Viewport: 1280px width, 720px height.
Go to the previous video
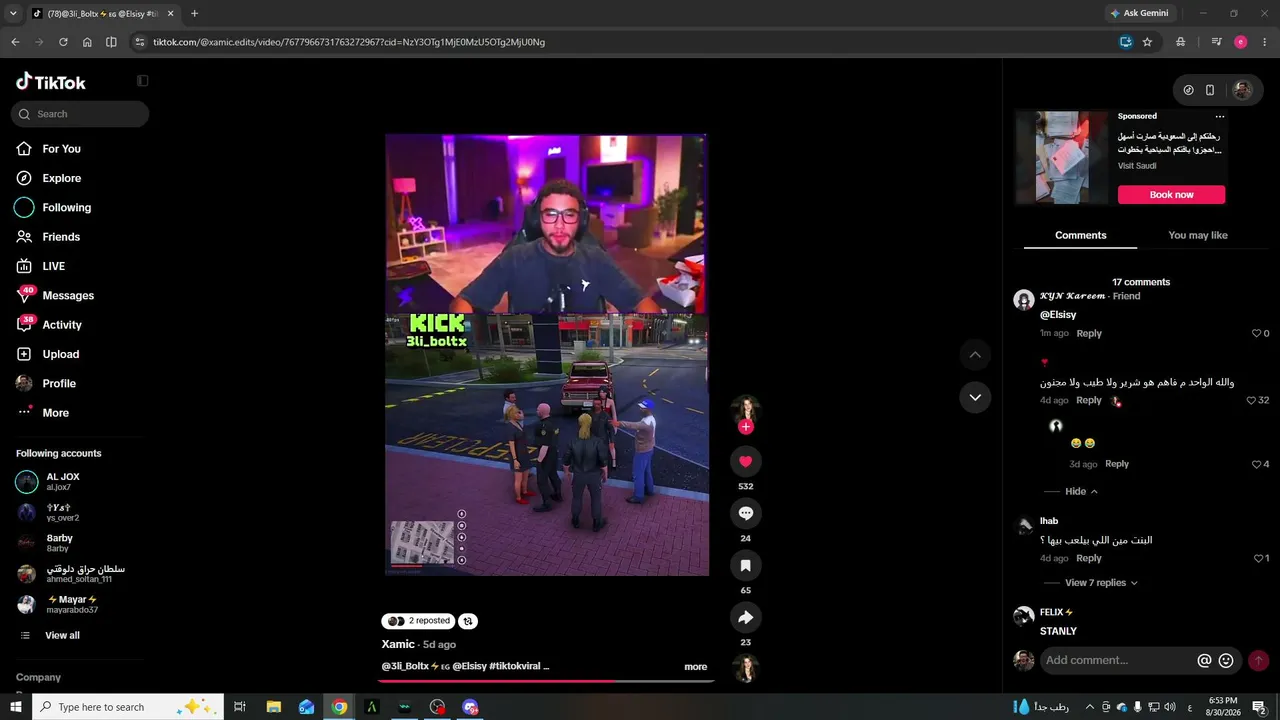point(975,355)
